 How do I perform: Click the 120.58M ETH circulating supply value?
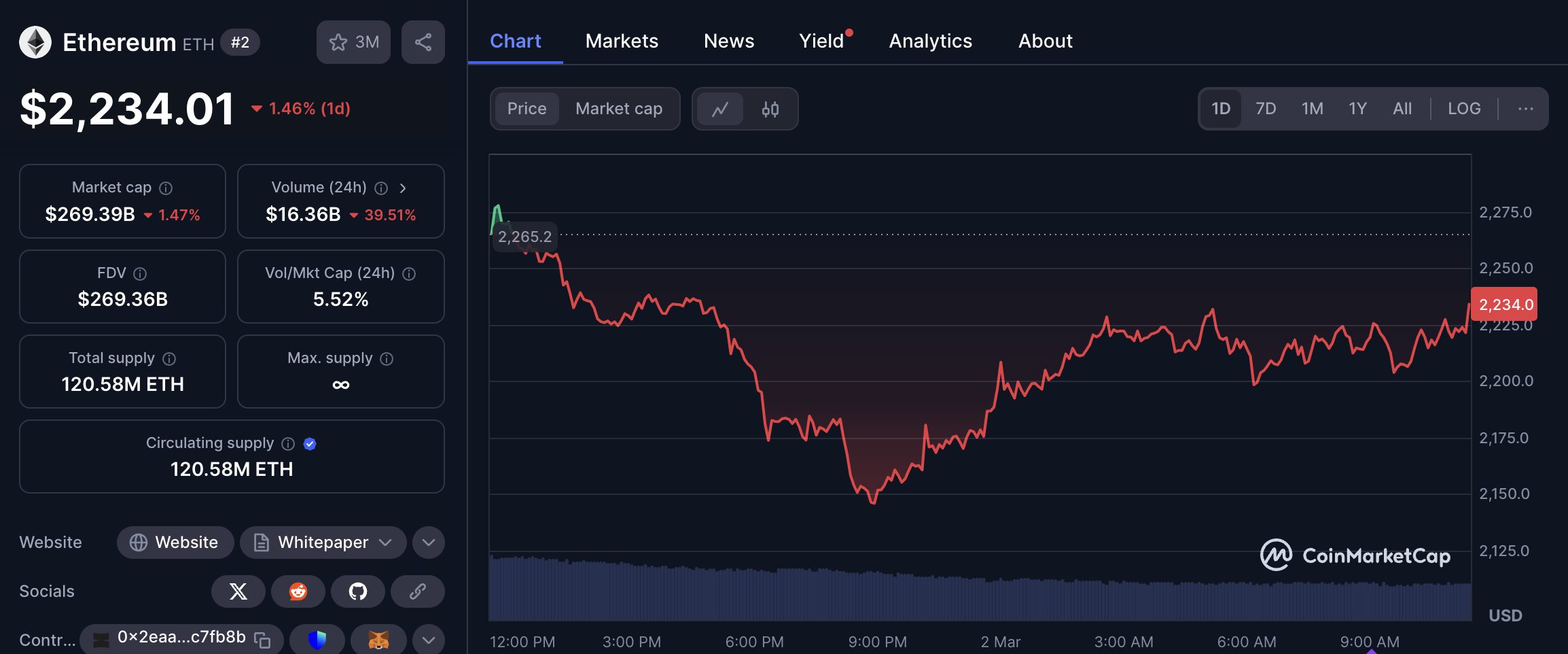click(x=232, y=469)
